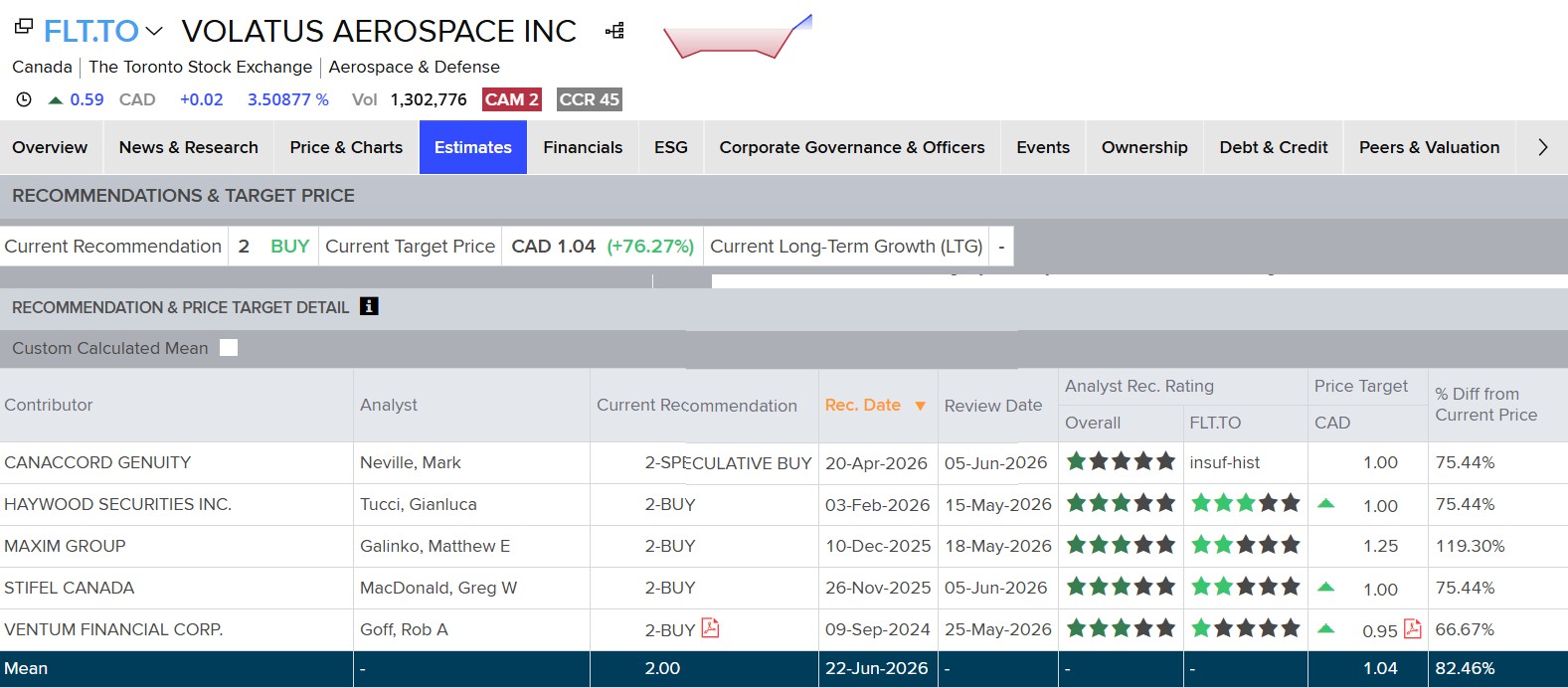This screenshot has height=688, width=1568.
Task: Sort by Rec. Date column header
Action: tap(862, 405)
